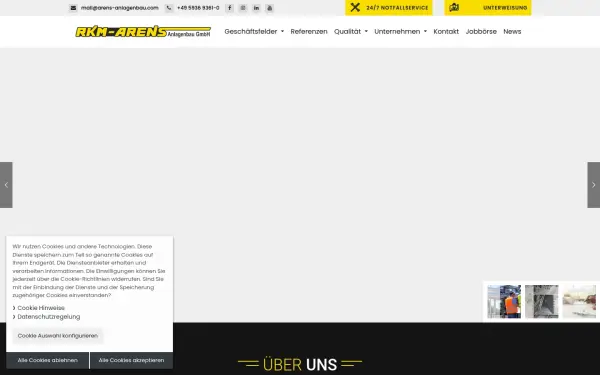Click Alle Cookies ablehnen button
This screenshot has height=375, width=600.
click(47, 360)
